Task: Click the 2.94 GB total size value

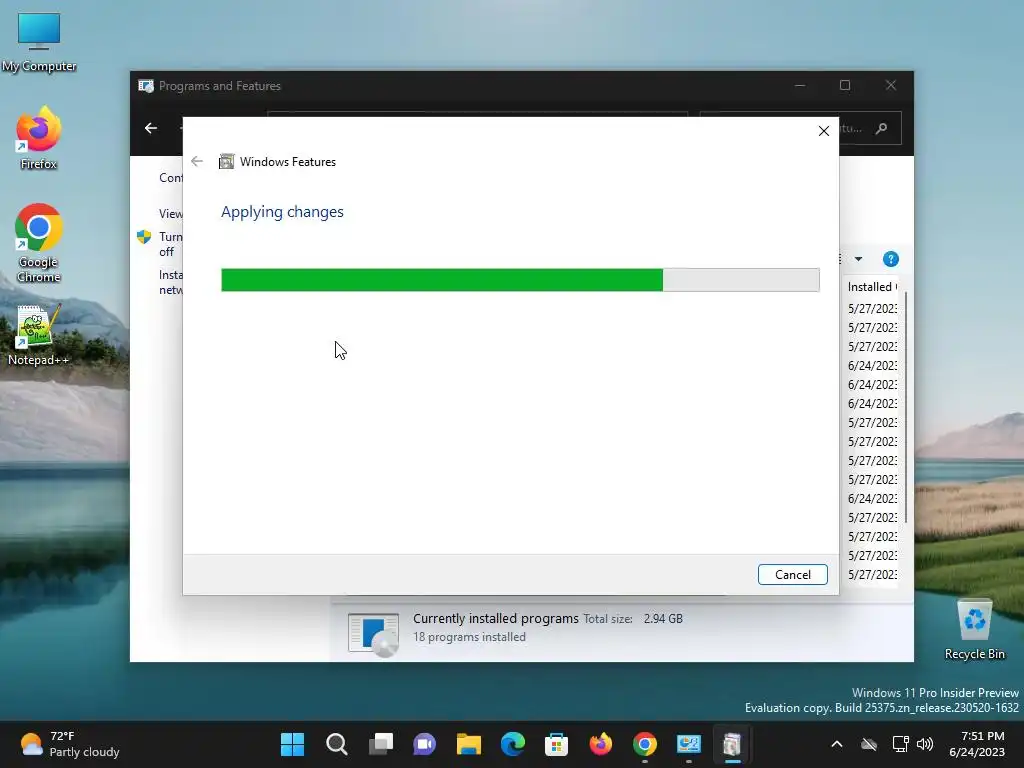Action: [x=663, y=618]
